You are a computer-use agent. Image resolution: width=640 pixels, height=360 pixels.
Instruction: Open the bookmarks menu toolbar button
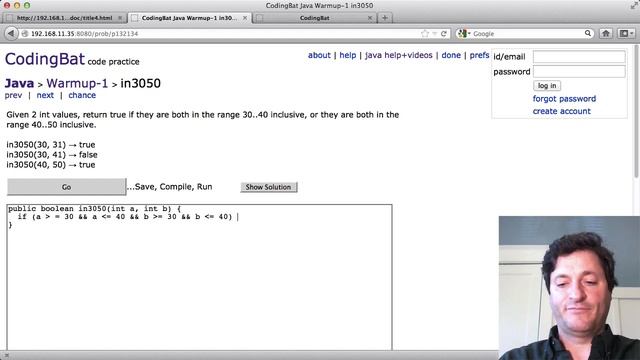626,33
